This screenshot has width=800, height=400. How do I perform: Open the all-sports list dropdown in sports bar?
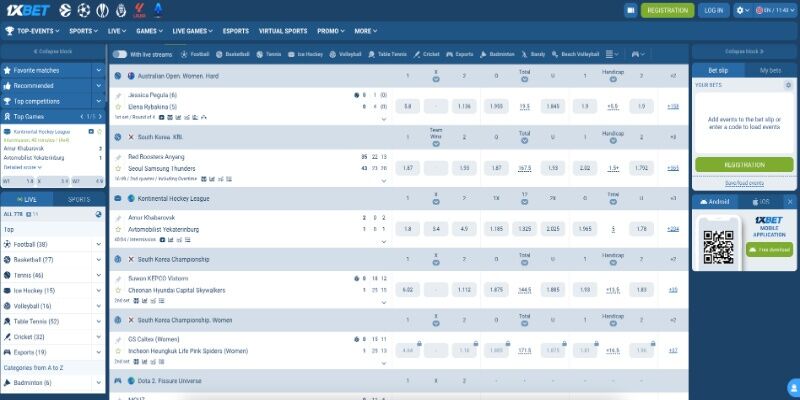pyautogui.click(x=612, y=54)
